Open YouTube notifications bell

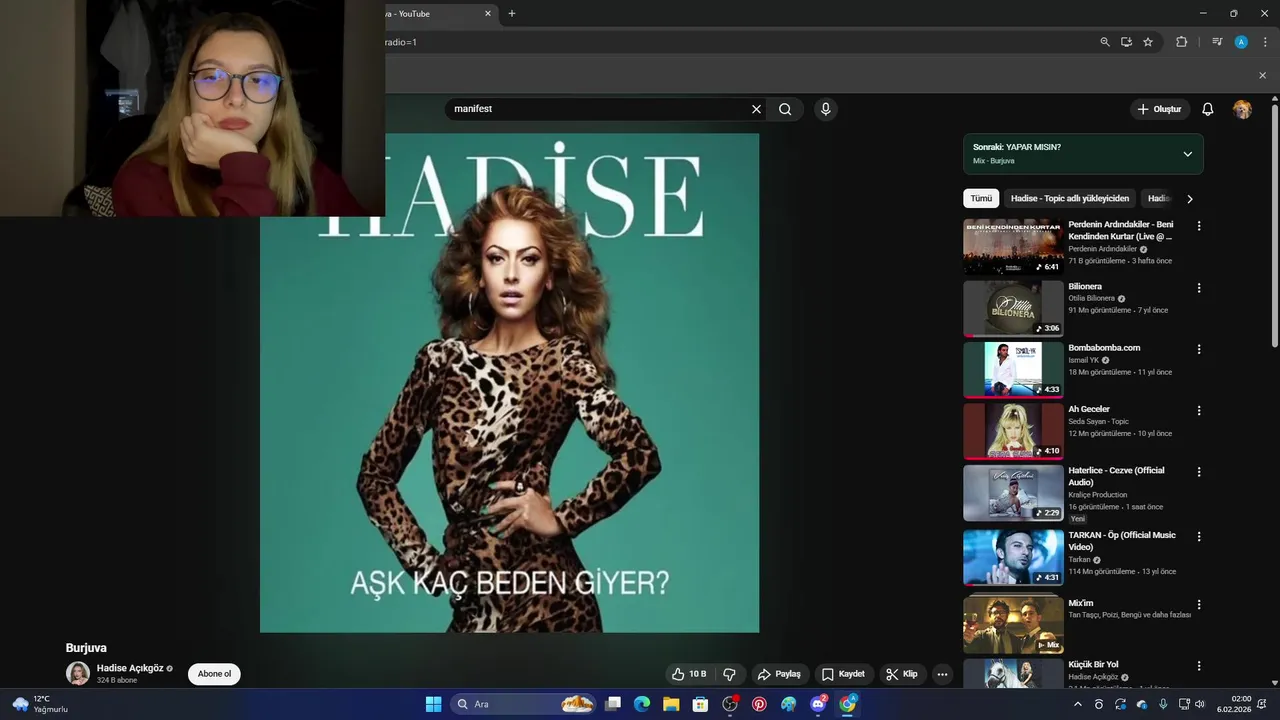pyautogui.click(x=1207, y=109)
